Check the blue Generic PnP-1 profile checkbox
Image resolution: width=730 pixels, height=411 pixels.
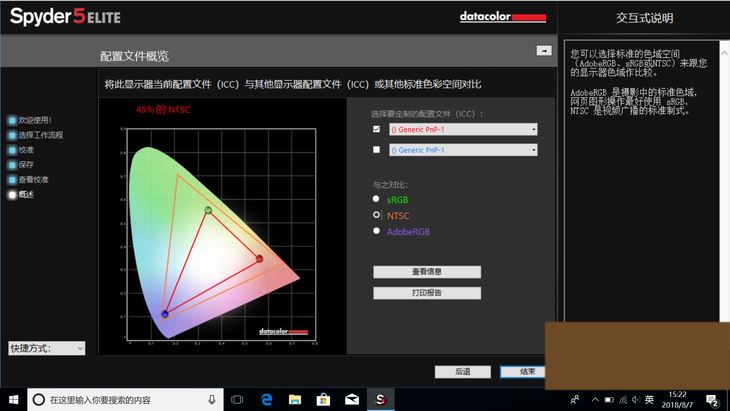377,149
